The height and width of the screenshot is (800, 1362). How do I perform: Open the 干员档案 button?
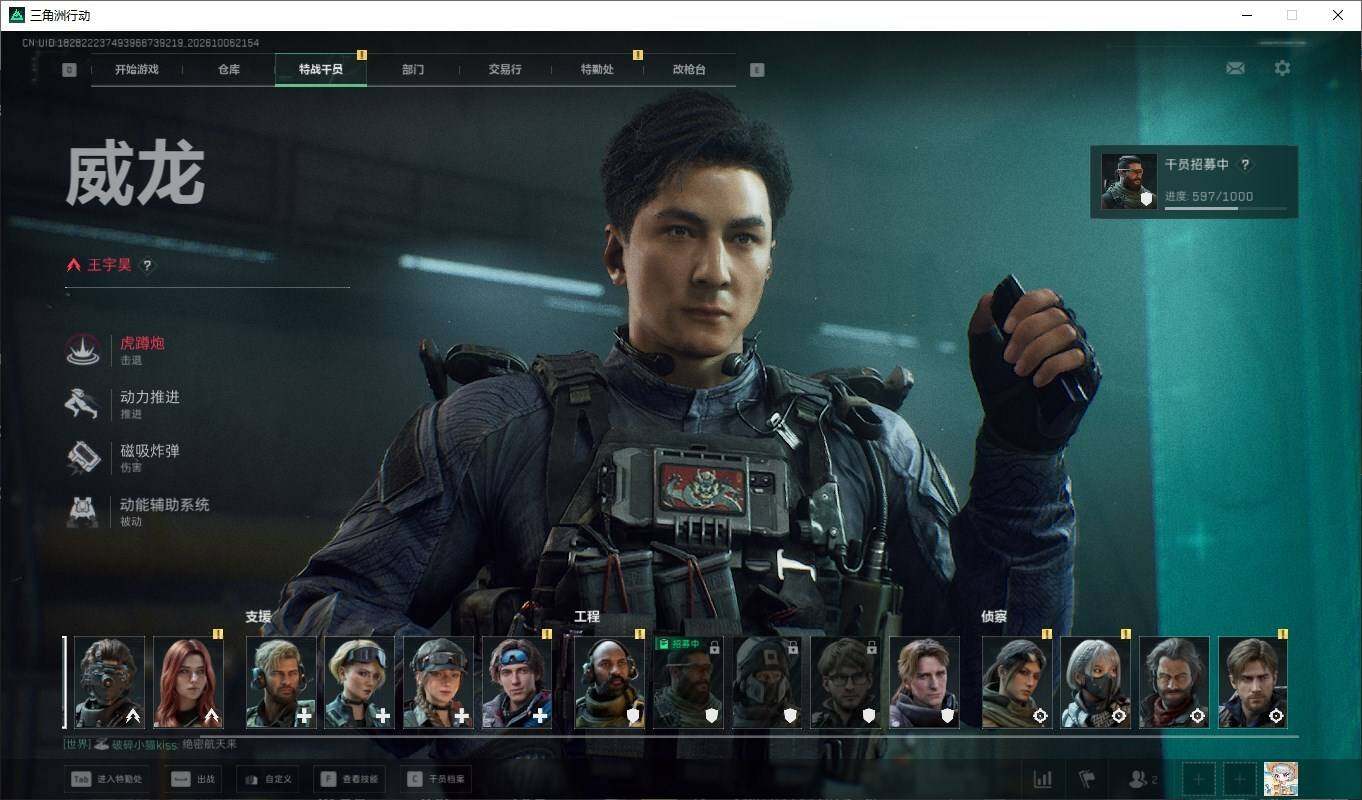pyautogui.click(x=437, y=779)
